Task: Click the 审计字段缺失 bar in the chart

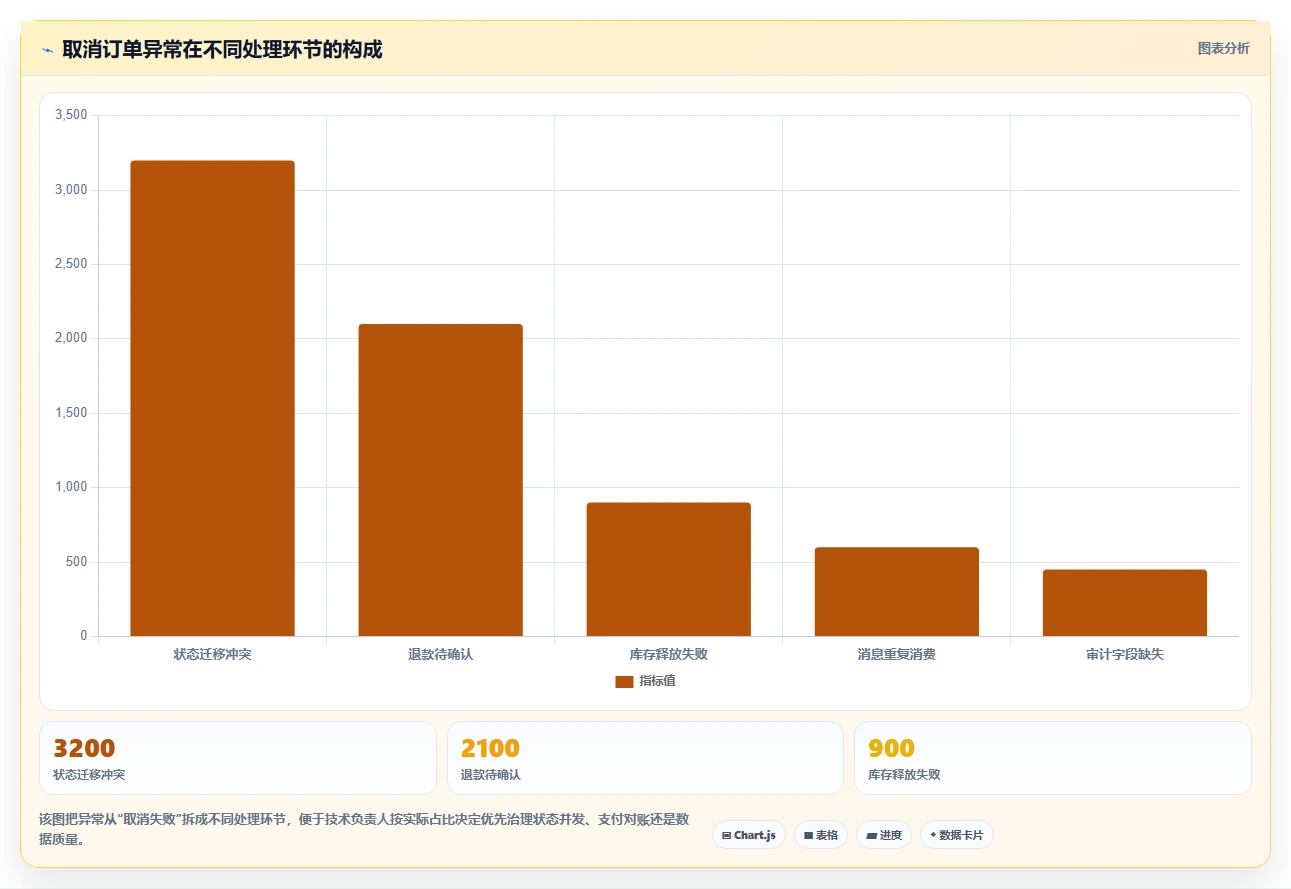Action: tap(1124, 603)
